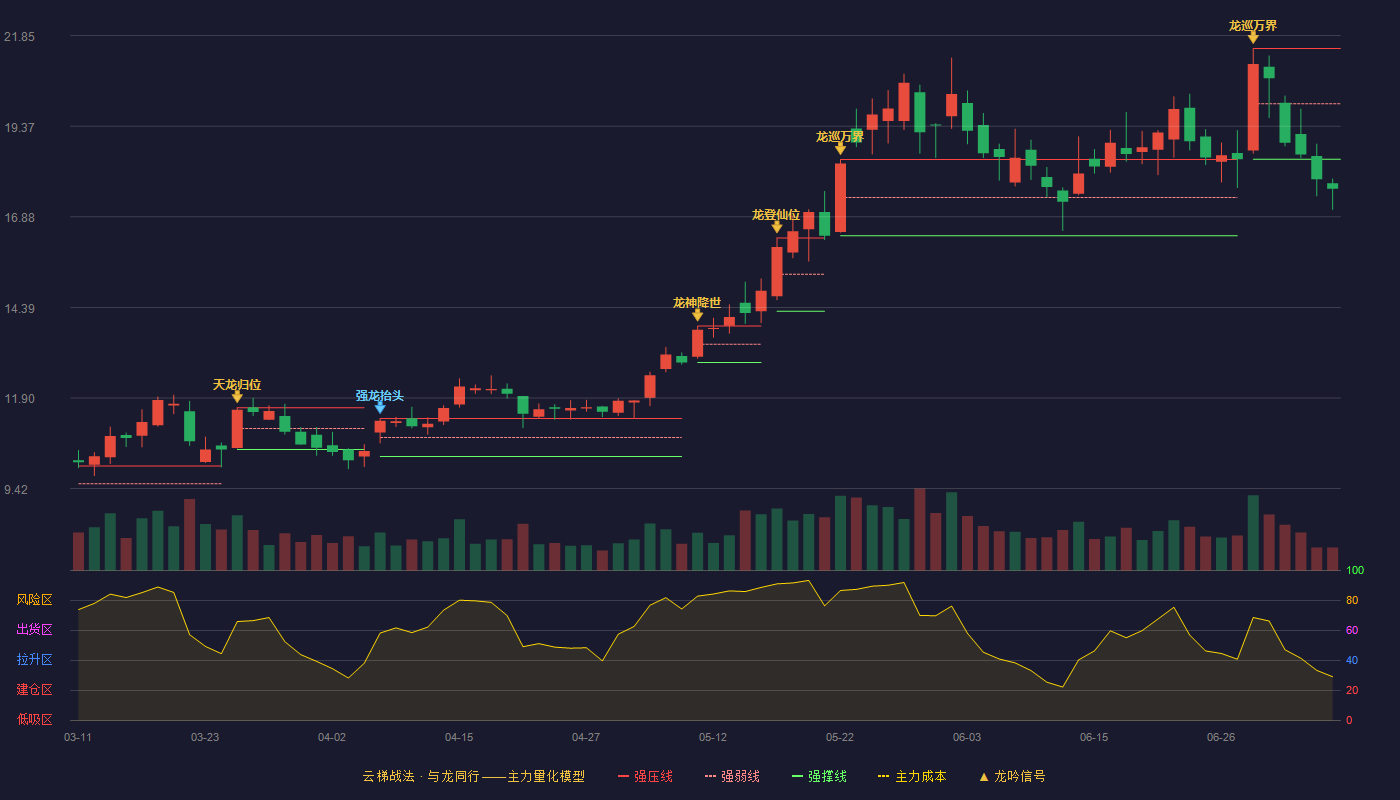Click the magenta 60 indicator scale value
Image resolution: width=1400 pixels, height=800 pixels.
click(1352, 630)
